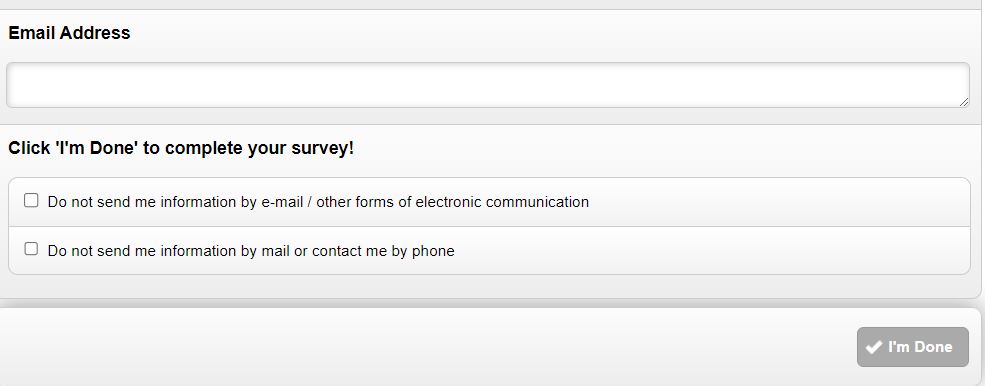This screenshot has width=985, height=386.
Task: Click the right end of the email input
Action: (942, 85)
